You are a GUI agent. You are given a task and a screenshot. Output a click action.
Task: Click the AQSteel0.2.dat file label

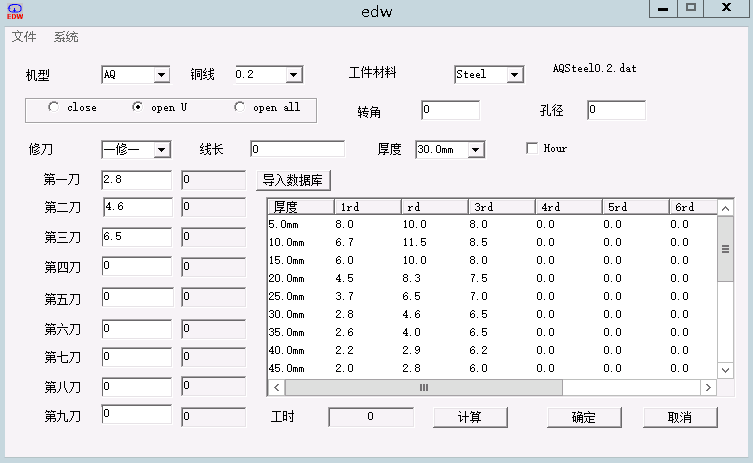coord(595,69)
